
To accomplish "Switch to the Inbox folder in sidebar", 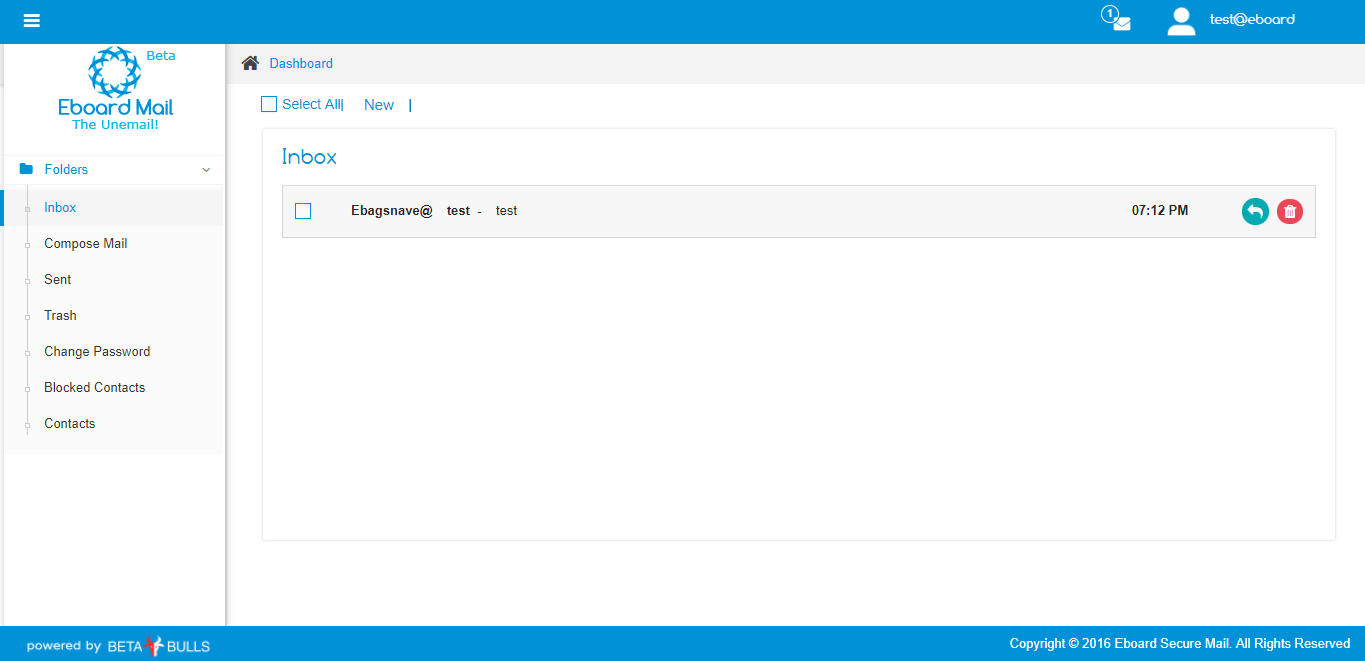I will (x=59, y=207).
